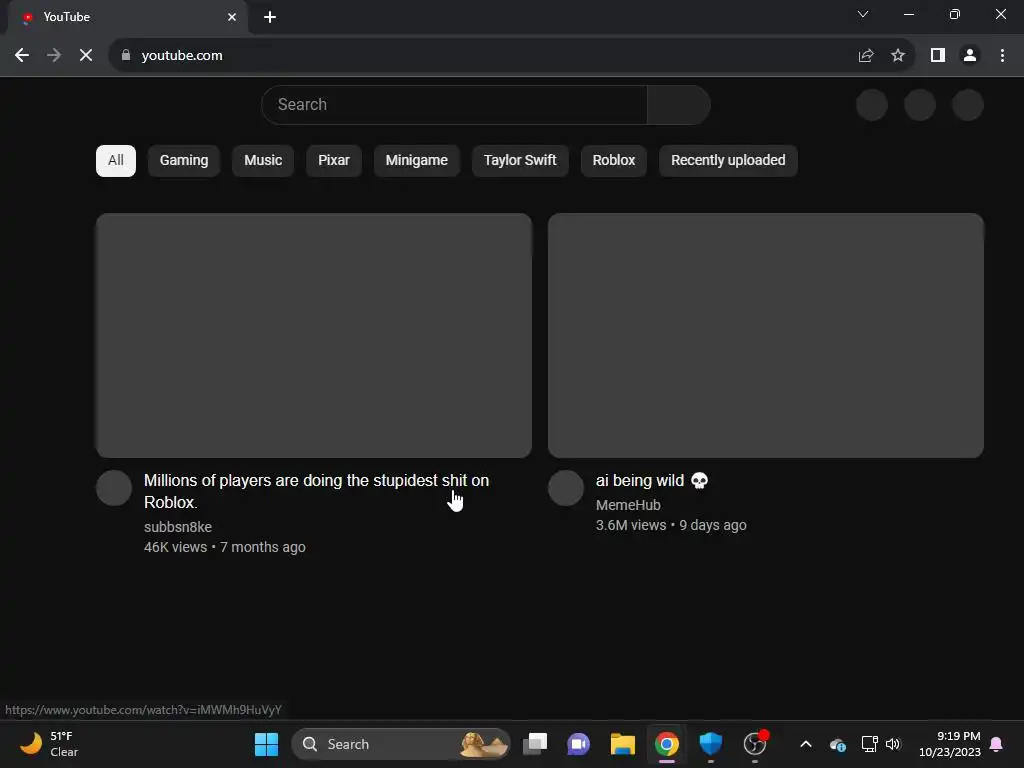
Task: Open the Roblox video thumbnail
Action: pyautogui.click(x=314, y=335)
